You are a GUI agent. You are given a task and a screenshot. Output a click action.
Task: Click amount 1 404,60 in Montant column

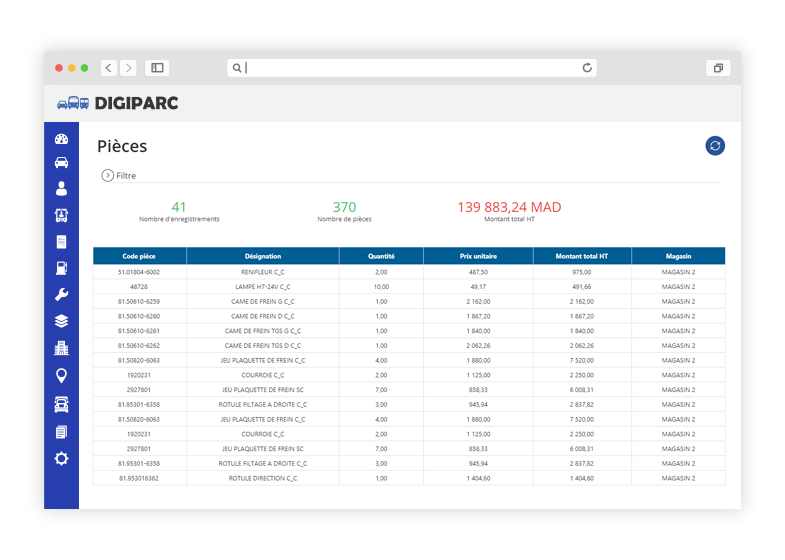(x=582, y=478)
